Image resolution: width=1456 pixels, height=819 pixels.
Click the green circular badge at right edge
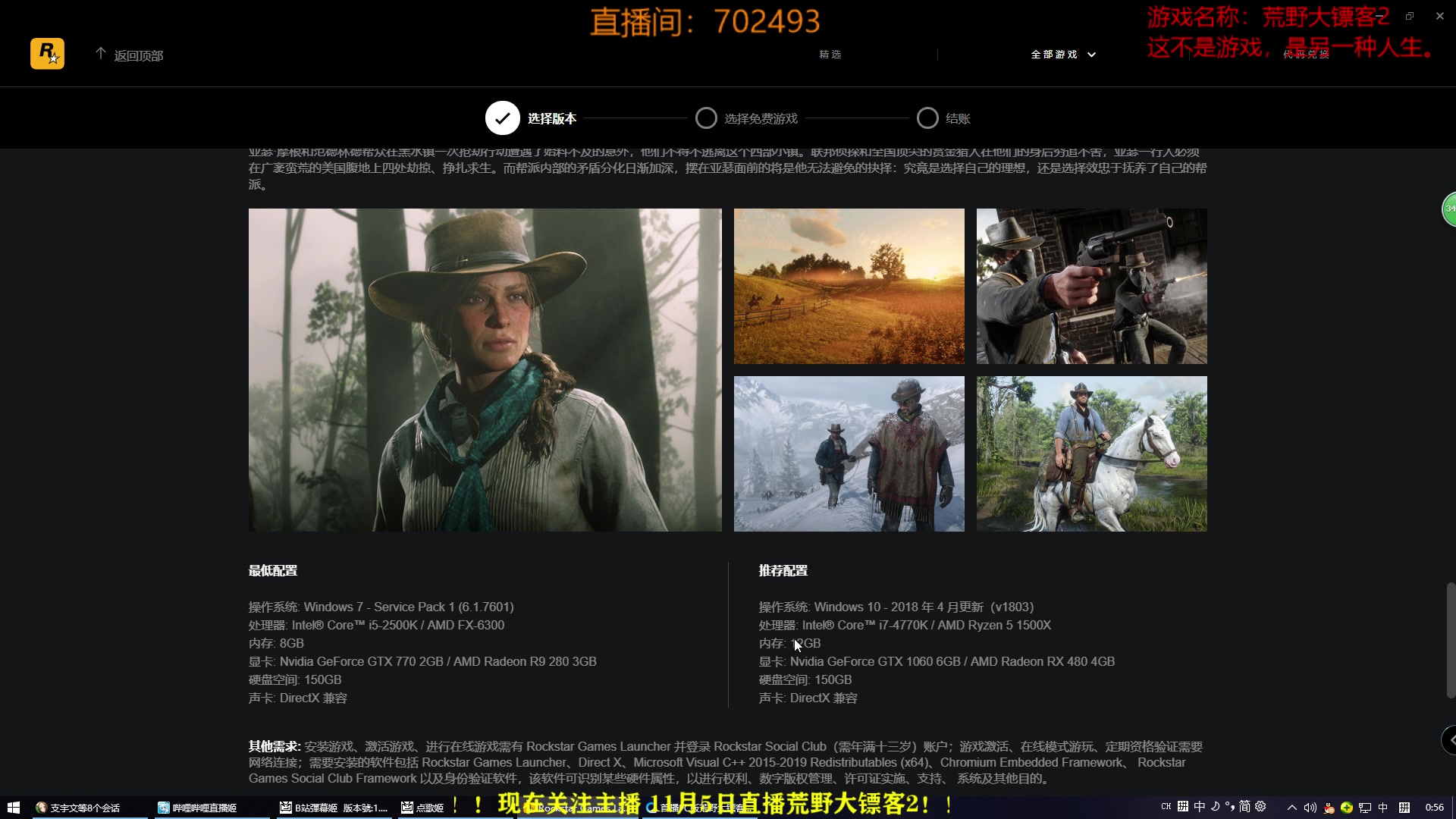tap(1449, 209)
